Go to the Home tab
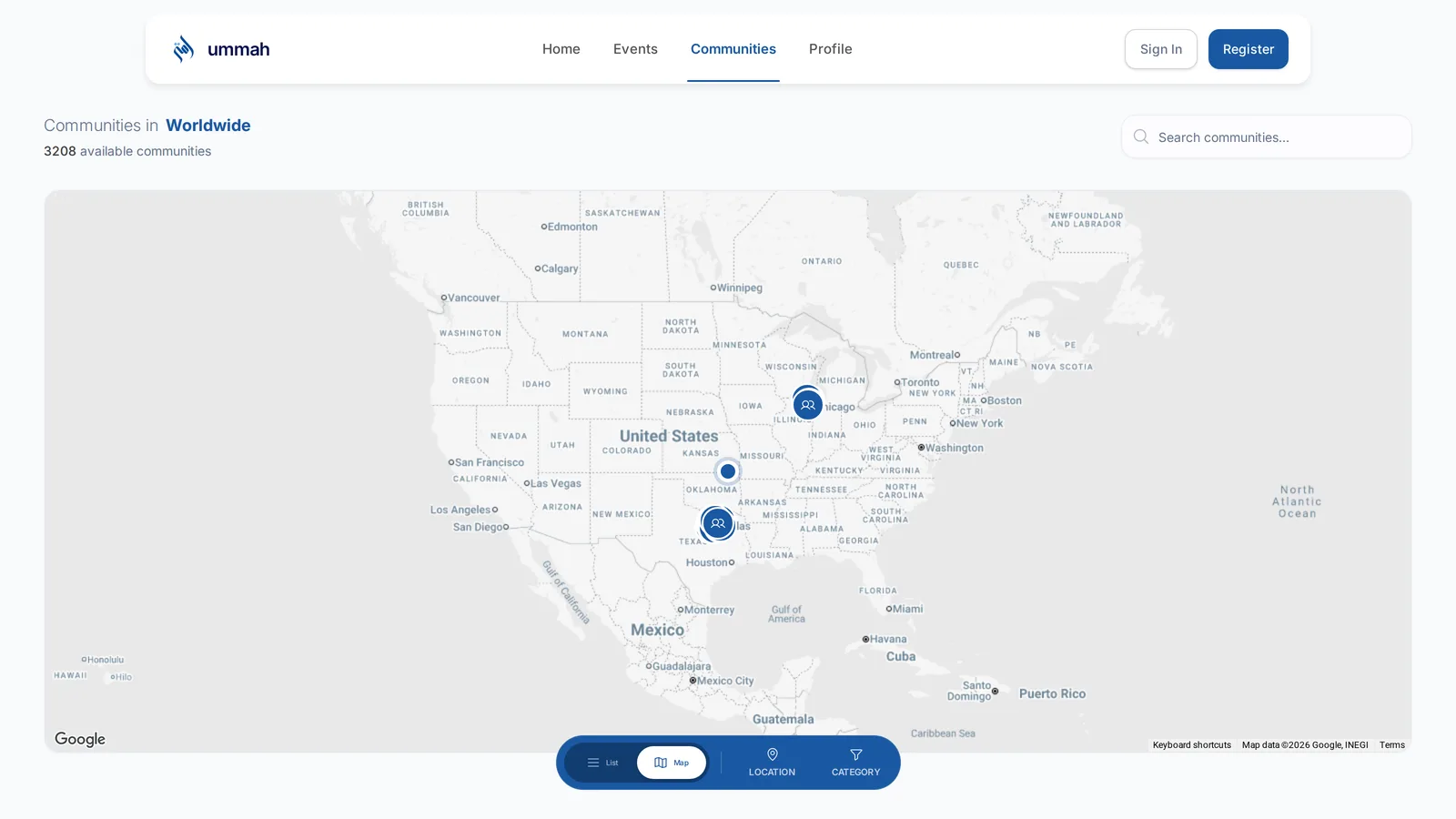Viewport: 1456px width, 819px height. pos(561,49)
